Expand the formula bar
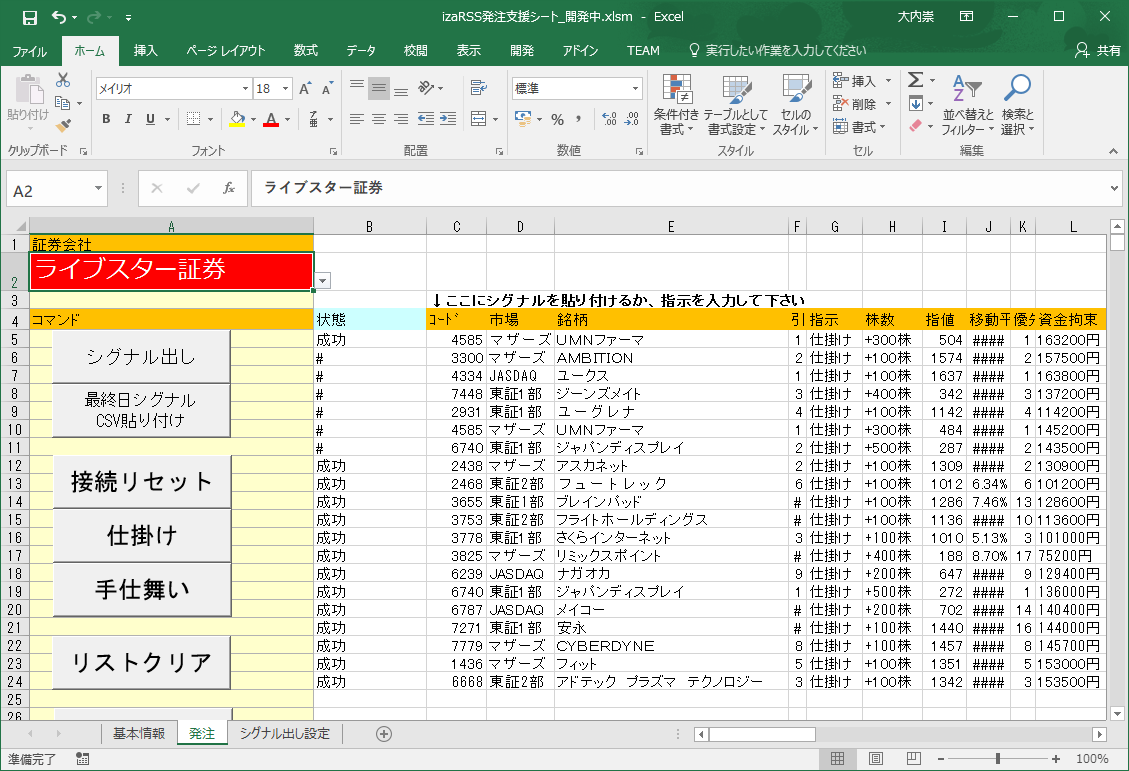 [x=1114, y=189]
